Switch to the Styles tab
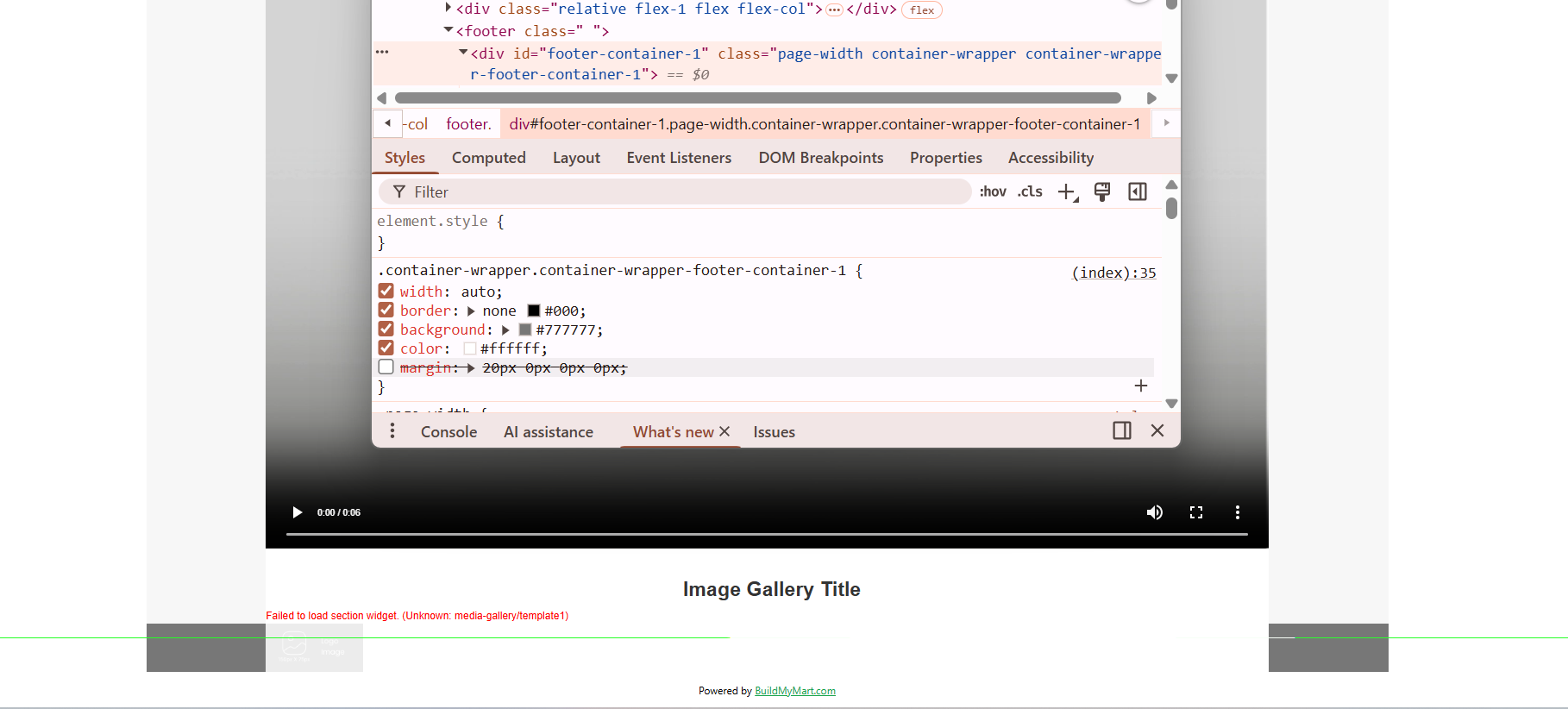 coord(405,158)
